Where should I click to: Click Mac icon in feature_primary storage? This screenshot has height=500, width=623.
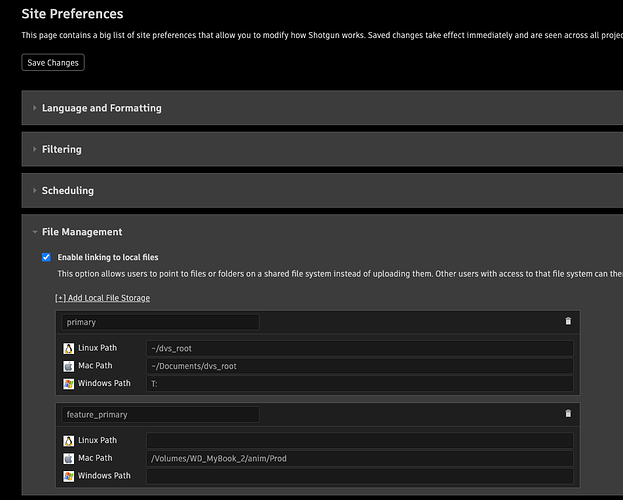(69, 458)
